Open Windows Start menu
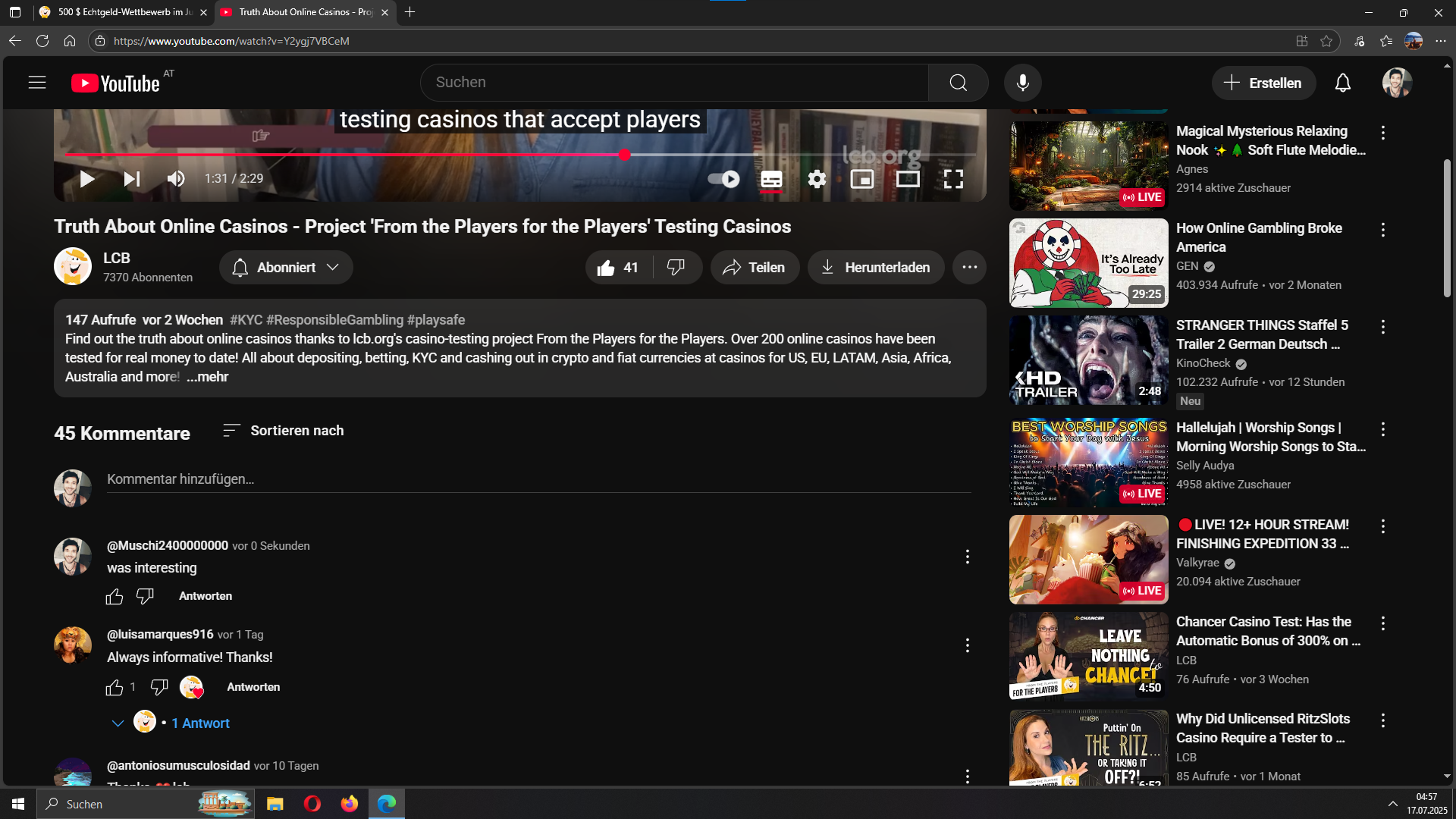Viewport: 1456px width, 819px height. click(x=18, y=804)
